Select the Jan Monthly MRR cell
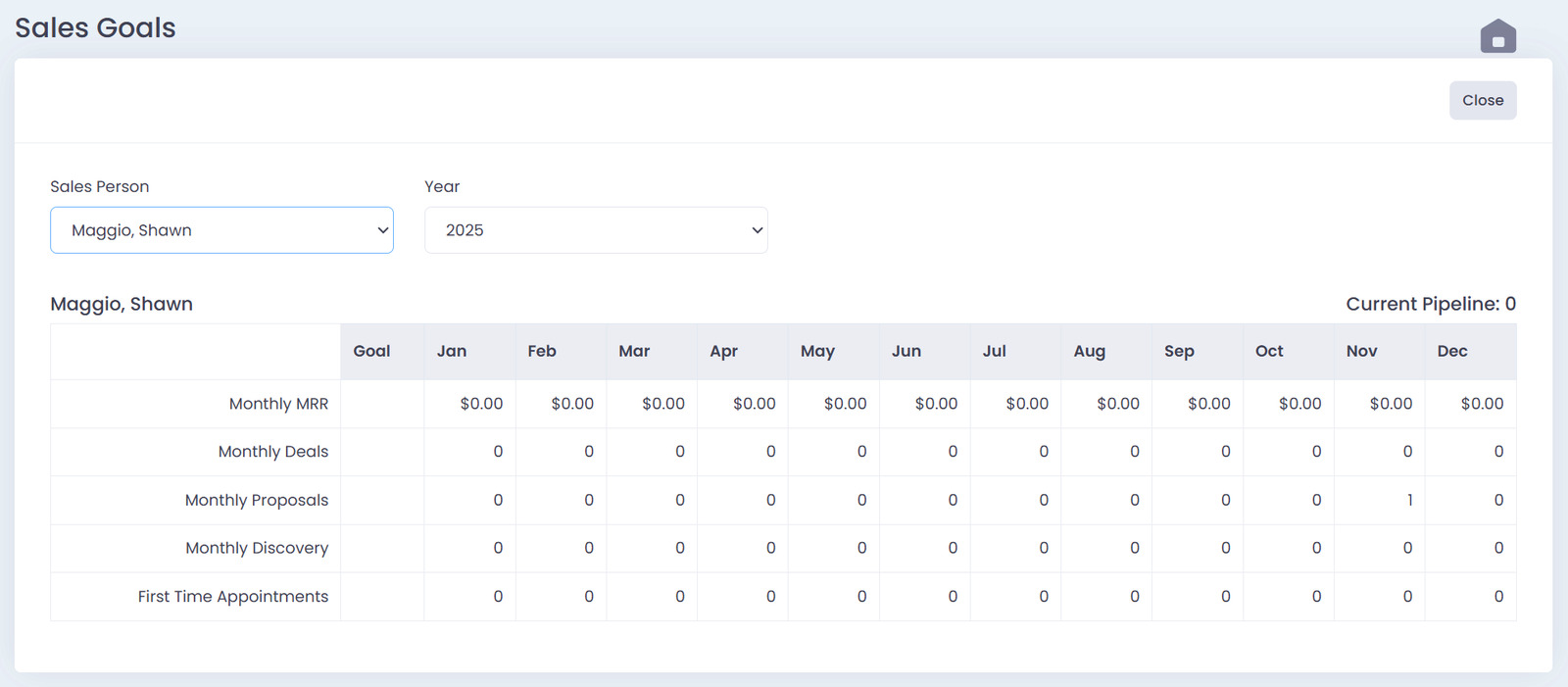The image size is (1568, 687). click(470, 404)
